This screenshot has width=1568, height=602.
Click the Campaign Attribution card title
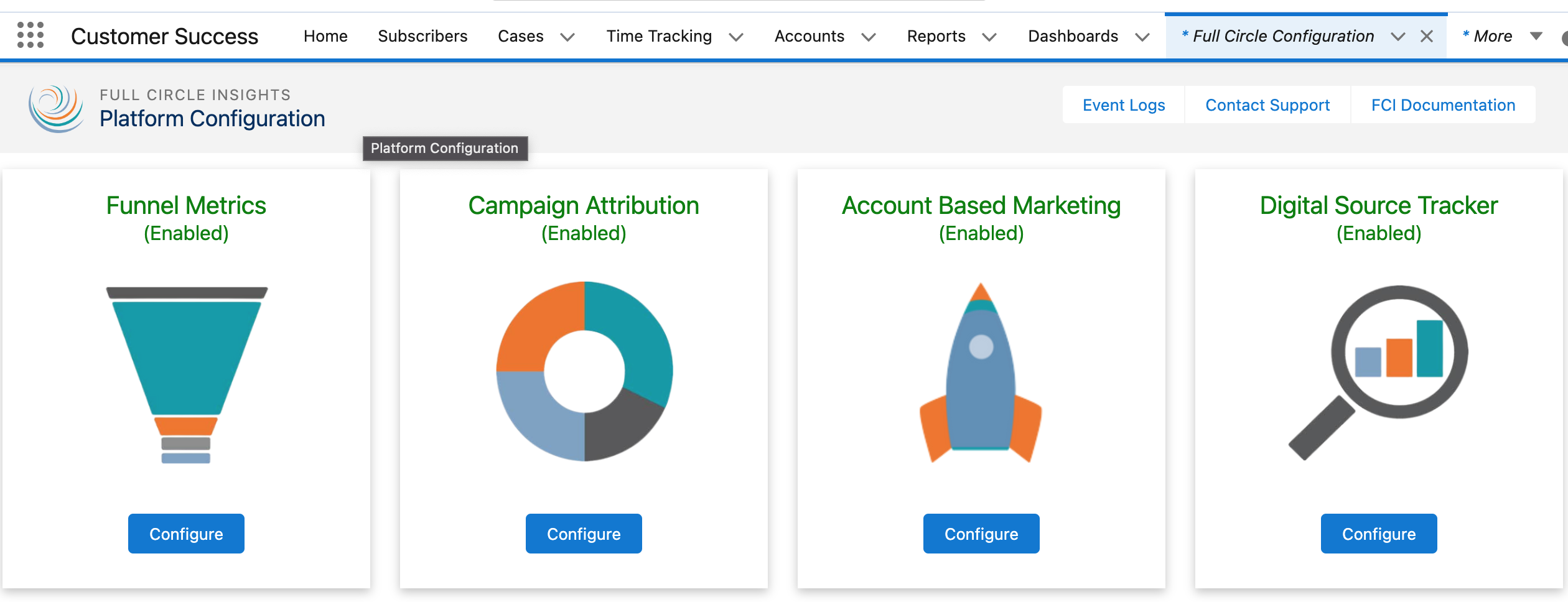(x=584, y=205)
